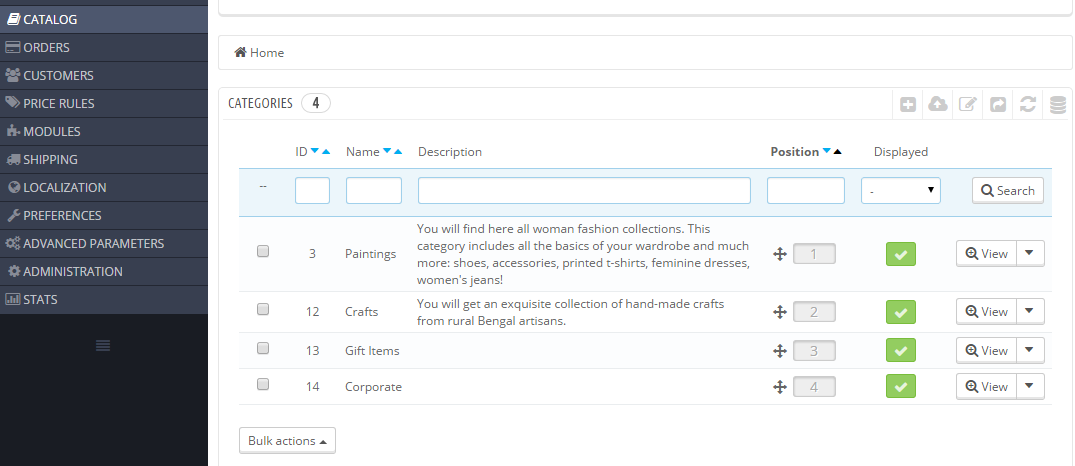1075x466 pixels.
Task: Go to Modules in the sidebar
Action: (52, 131)
